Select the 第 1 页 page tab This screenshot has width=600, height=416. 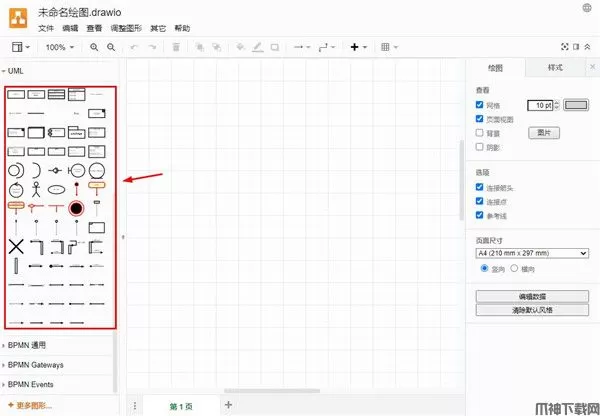pos(181,406)
